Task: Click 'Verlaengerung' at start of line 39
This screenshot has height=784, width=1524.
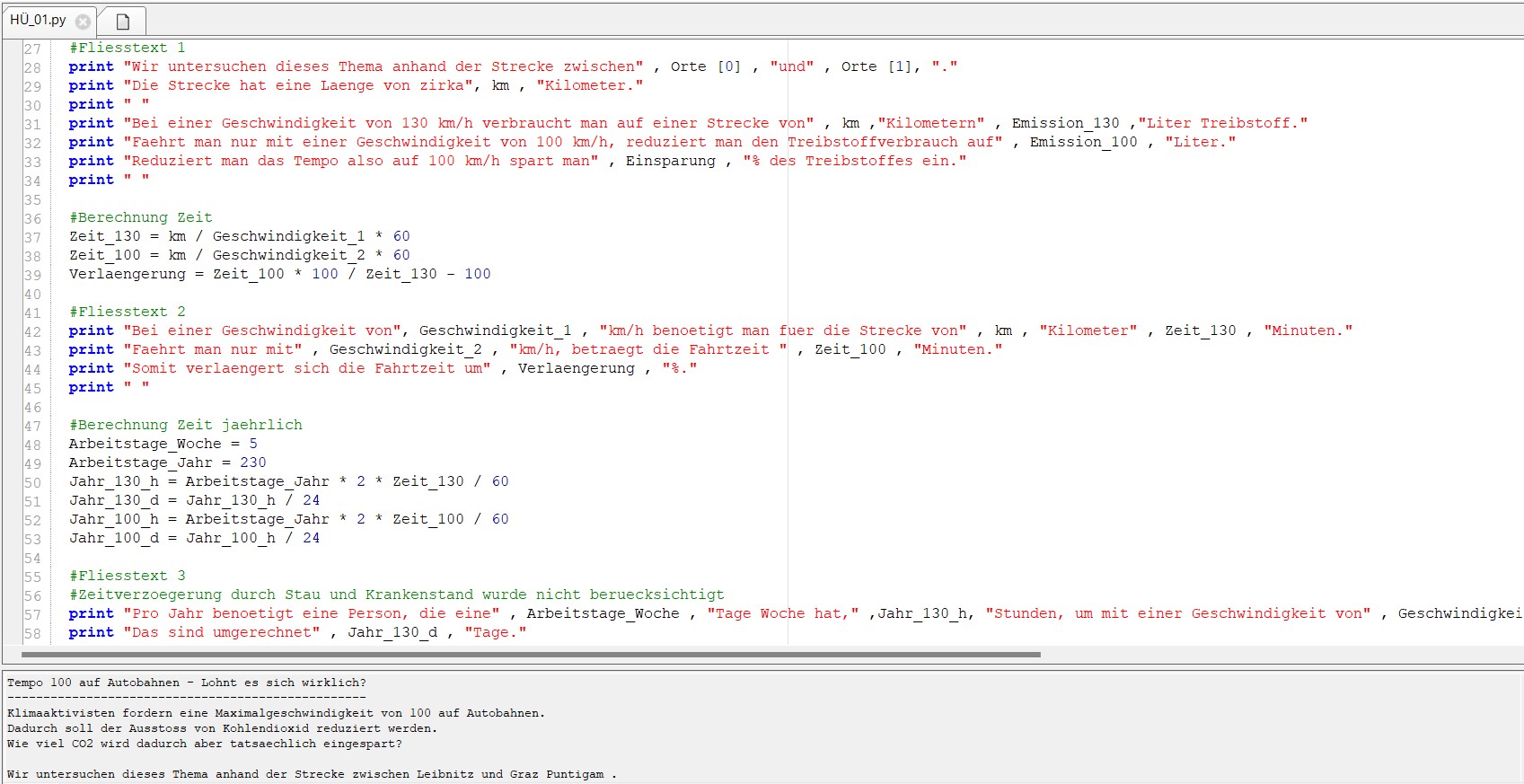Action: tap(128, 274)
